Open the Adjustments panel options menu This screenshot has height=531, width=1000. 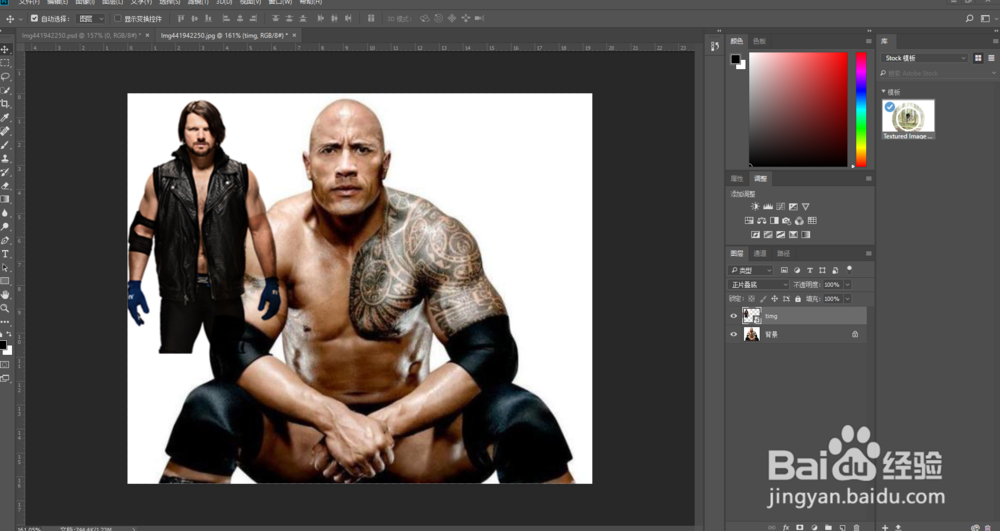[x=868, y=178]
